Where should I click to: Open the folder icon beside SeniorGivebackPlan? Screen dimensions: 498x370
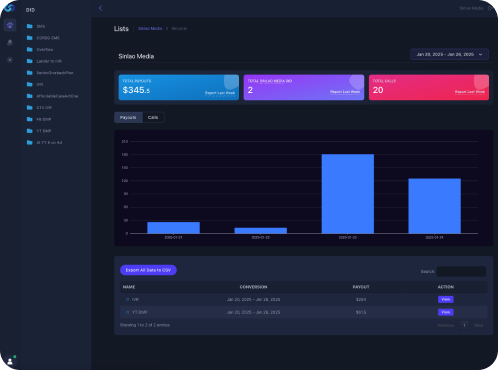[x=30, y=72]
